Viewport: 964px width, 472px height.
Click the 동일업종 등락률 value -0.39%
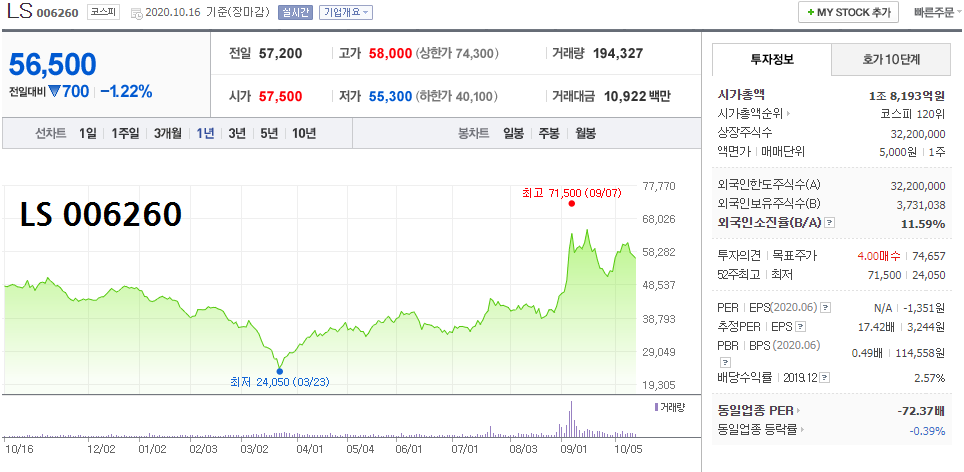click(927, 431)
